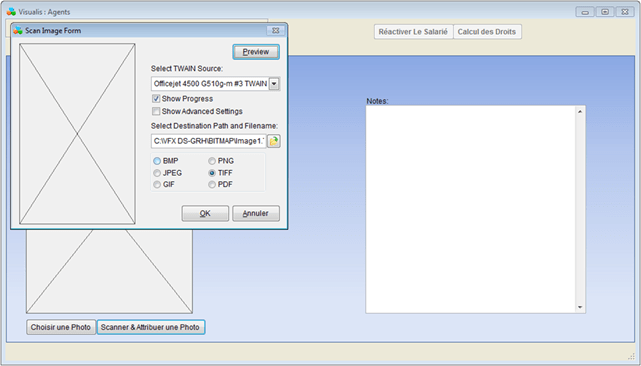Select the PDF format radio button
This screenshot has width=641, height=366.
pyautogui.click(x=212, y=184)
